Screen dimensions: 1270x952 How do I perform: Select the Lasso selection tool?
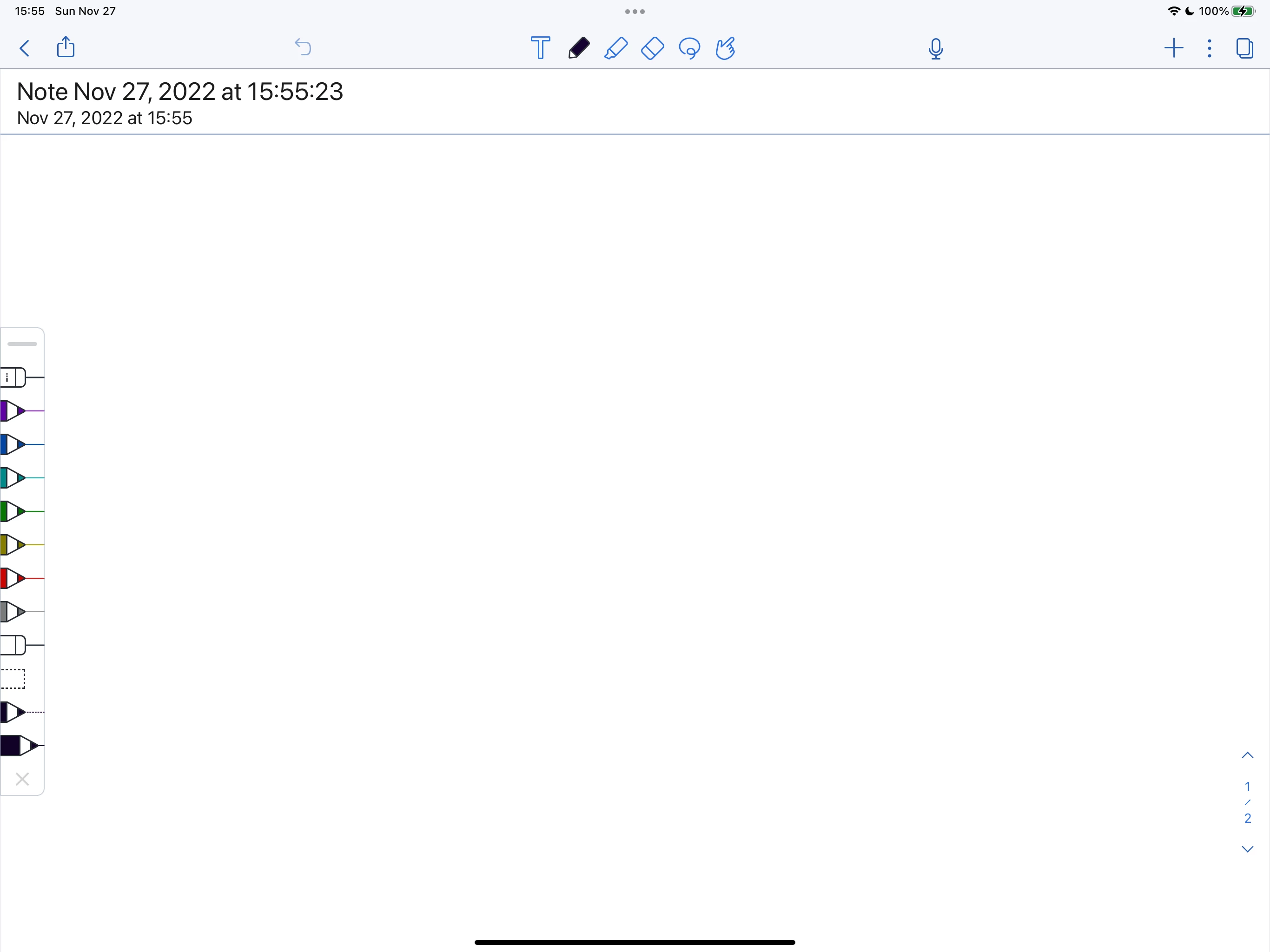click(689, 48)
